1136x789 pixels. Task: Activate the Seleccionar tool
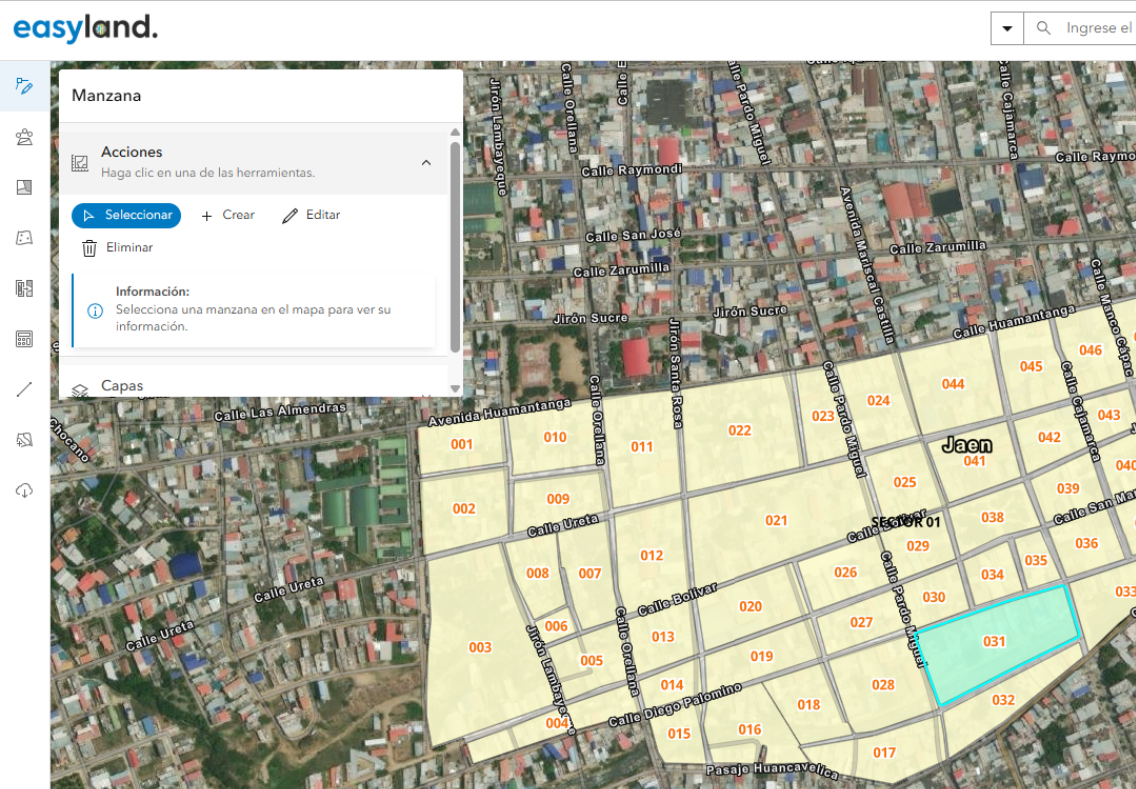[127, 215]
